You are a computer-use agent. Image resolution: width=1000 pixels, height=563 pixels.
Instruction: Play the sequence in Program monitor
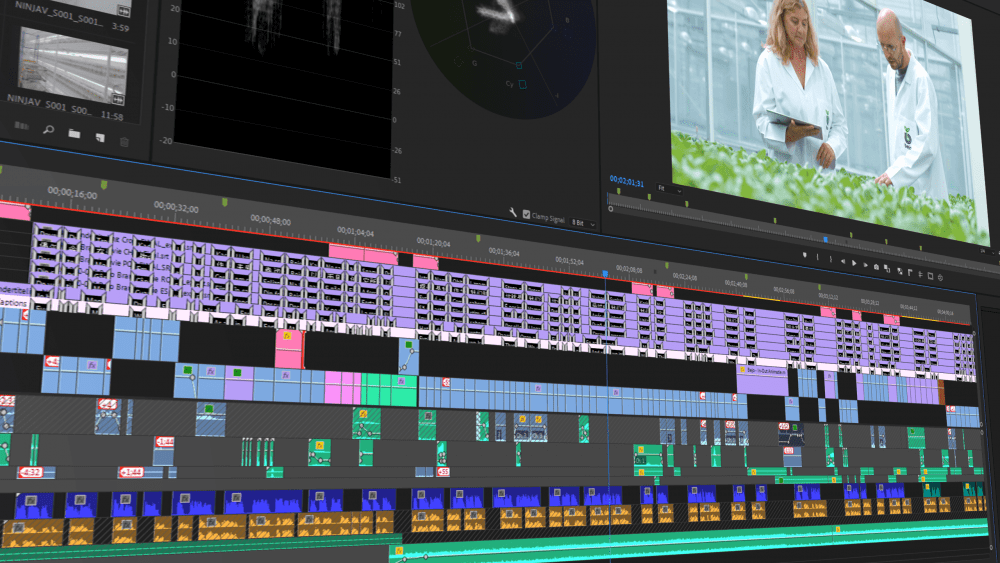(854, 263)
